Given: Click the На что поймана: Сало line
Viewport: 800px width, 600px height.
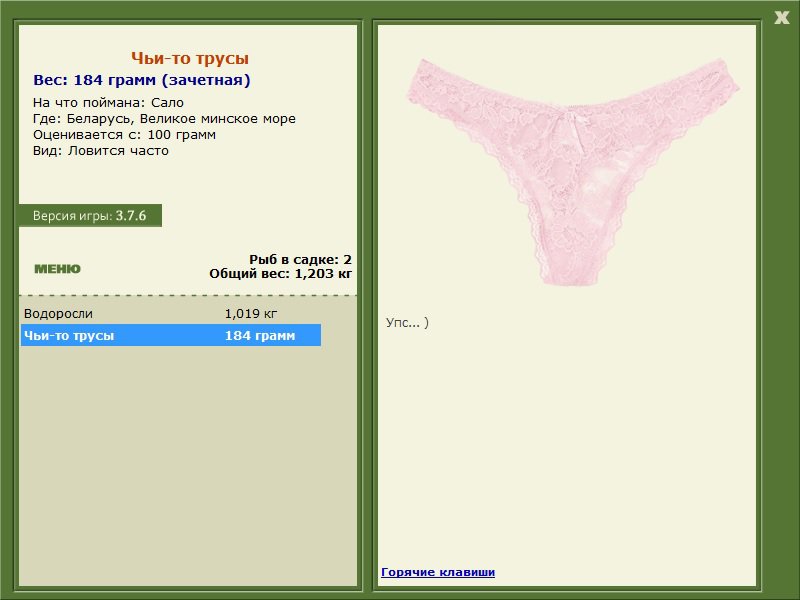Looking at the screenshot, I should pos(108,103).
